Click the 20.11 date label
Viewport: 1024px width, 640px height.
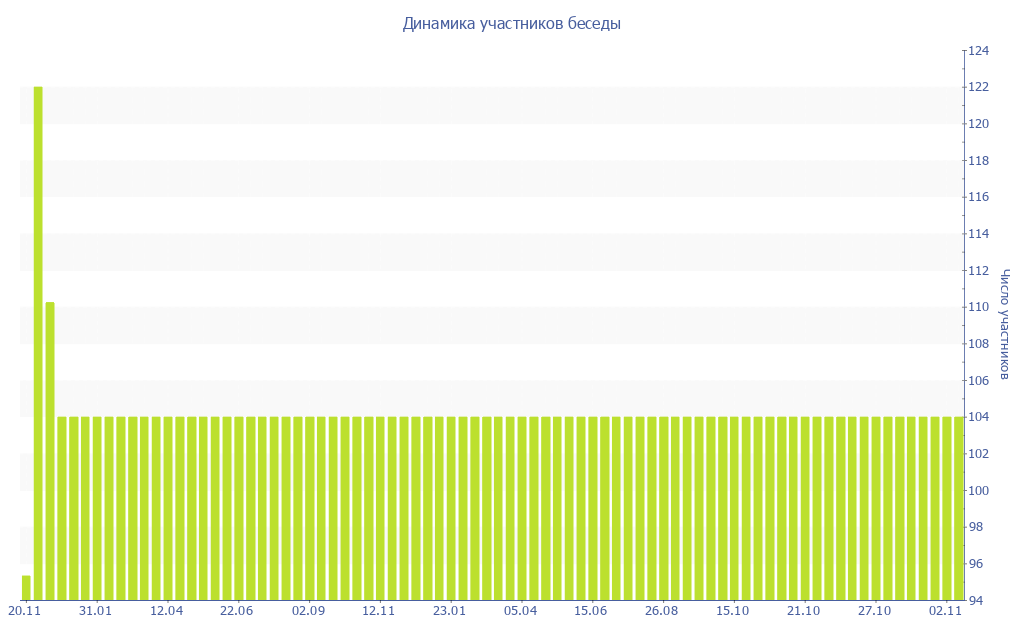pos(24,610)
